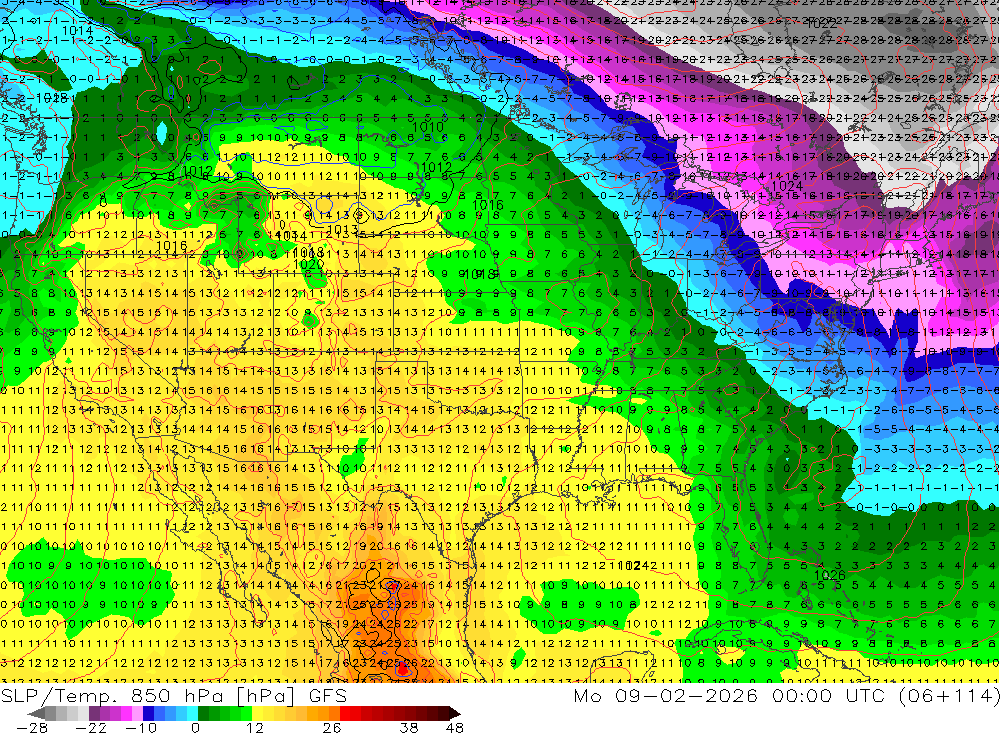1000x733 pixels.
Task: Click the map title 'SLP/Temp. 850 hPa [hPa] GFS'
Action: point(173,695)
